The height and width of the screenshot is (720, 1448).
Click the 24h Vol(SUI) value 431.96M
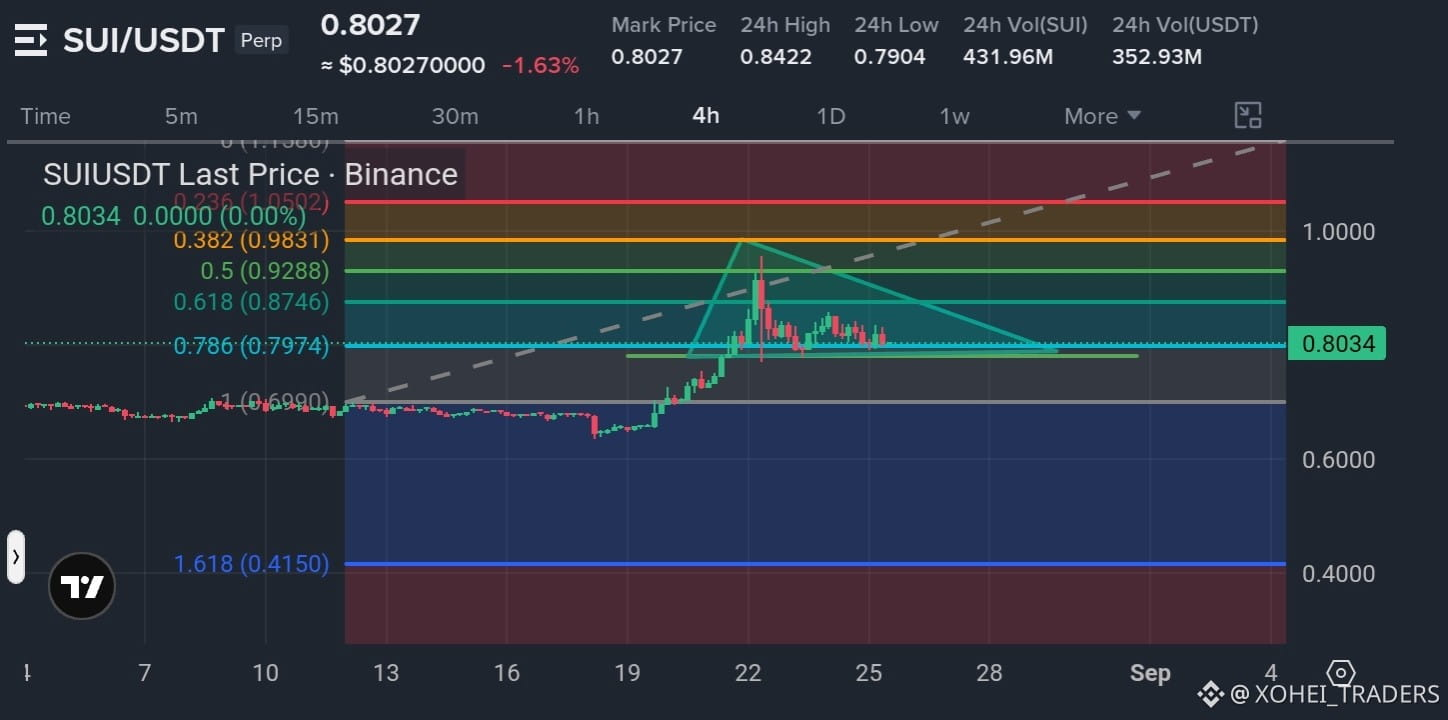click(x=1008, y=57)
